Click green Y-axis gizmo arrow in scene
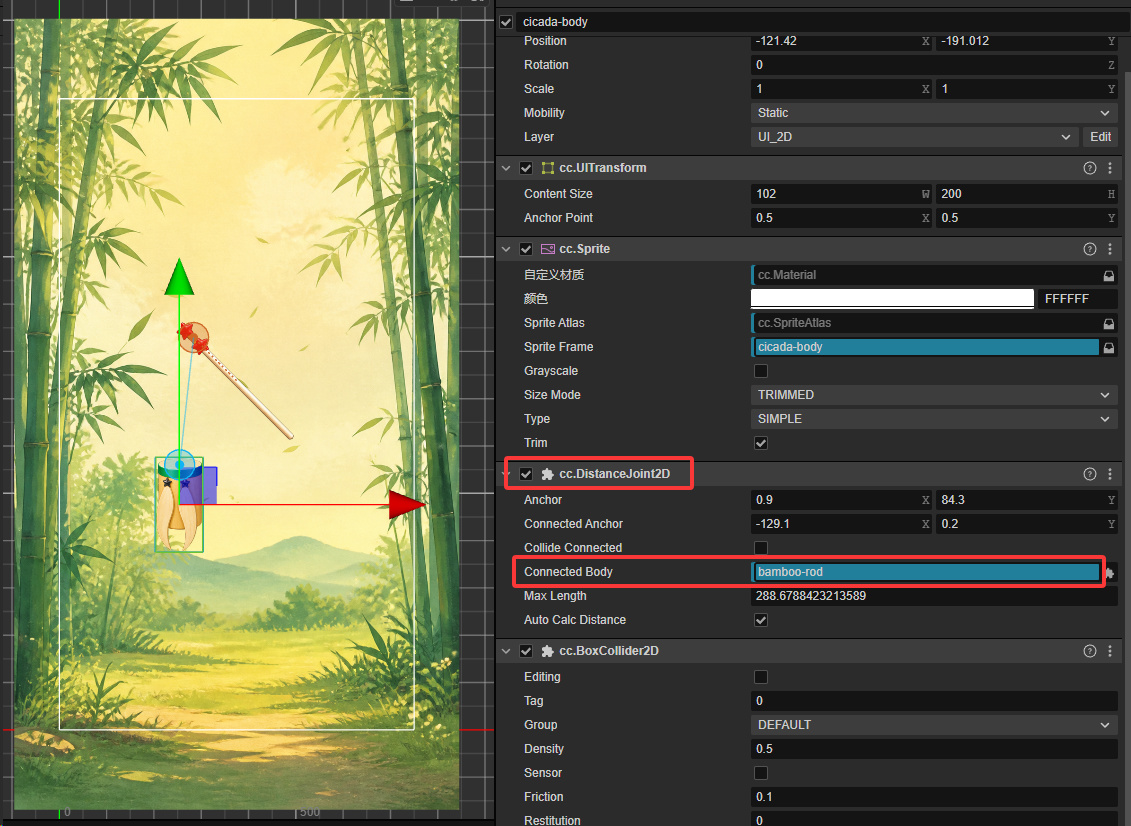Screen dimensions: 1131x826 tap(179, 277)
